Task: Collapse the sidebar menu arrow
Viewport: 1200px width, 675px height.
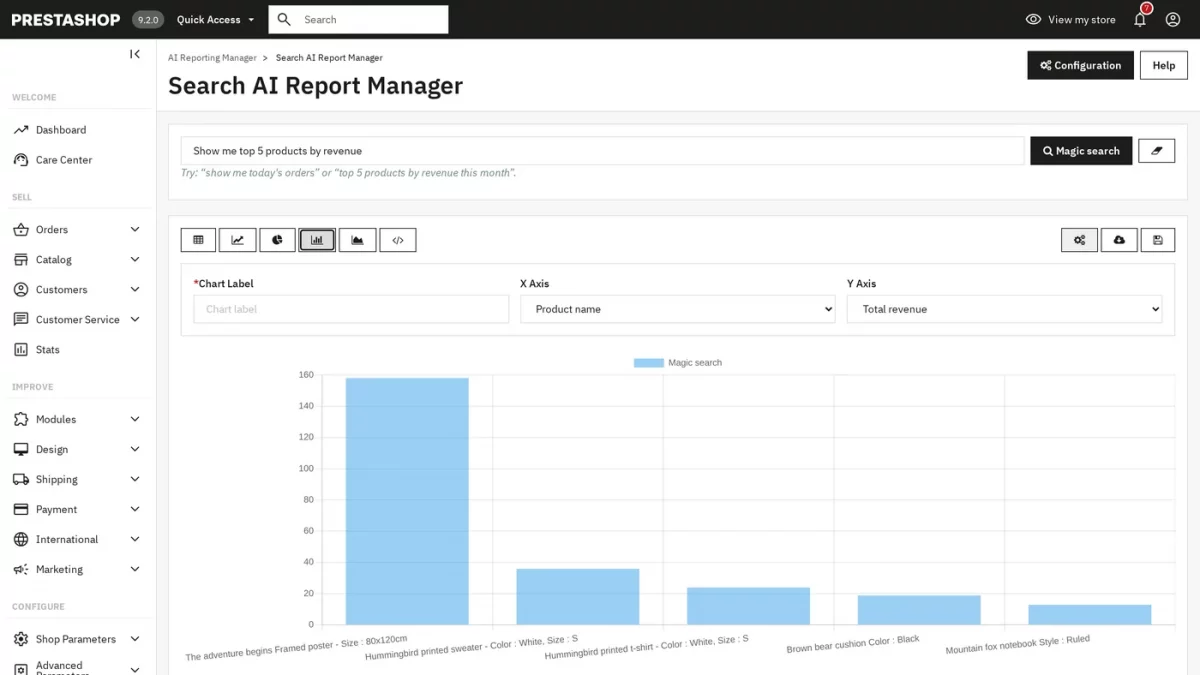Action: (x=135, y=54)
